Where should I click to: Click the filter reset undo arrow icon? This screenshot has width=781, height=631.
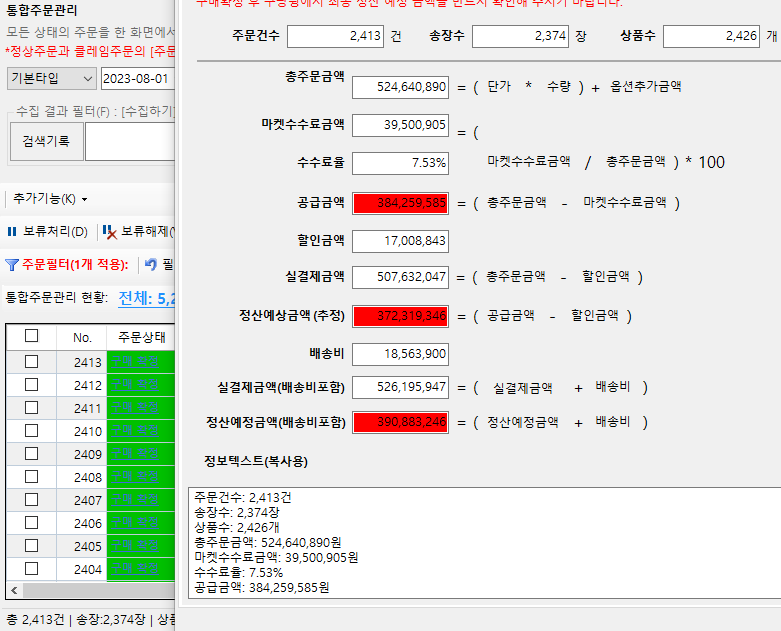click(x=151, y=265)
